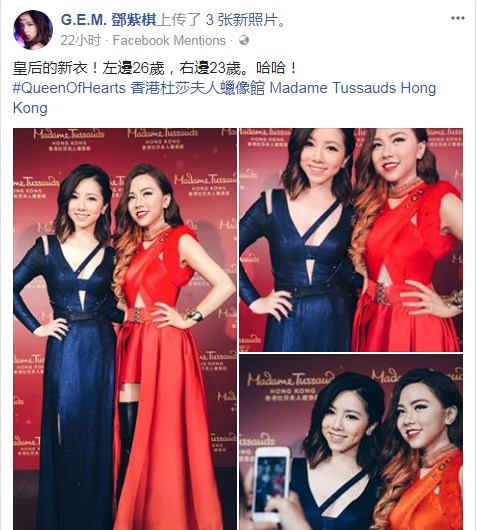Screen dimensions: 477x530
Task: Open the three-dot post options menu
Action: [x=458, y=18]
